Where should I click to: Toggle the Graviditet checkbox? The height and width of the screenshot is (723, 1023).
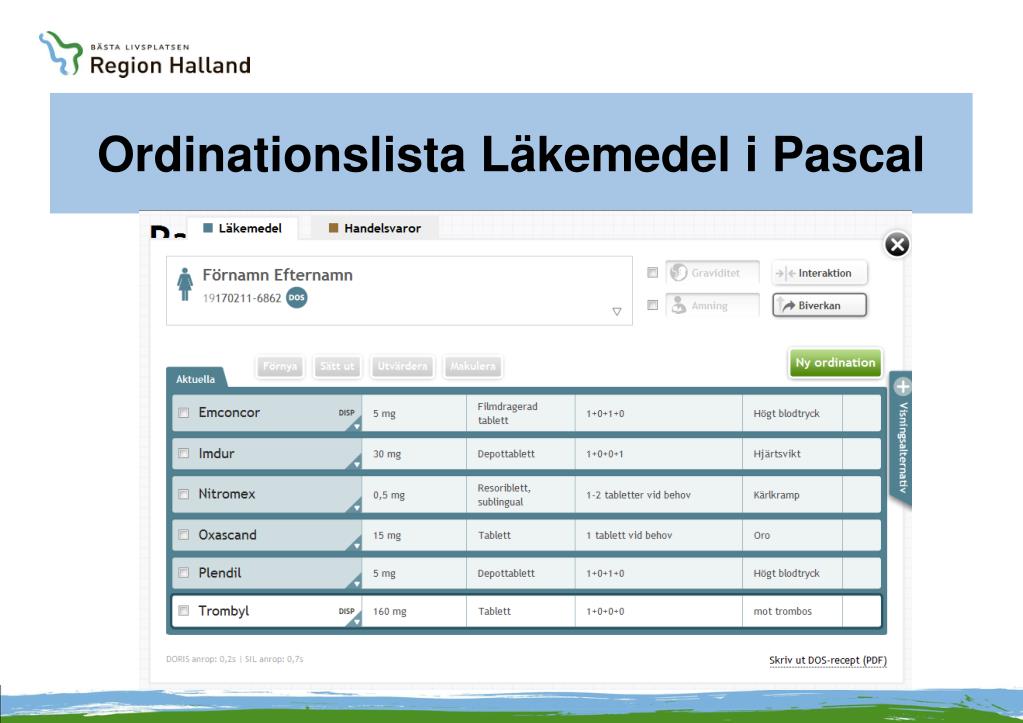(x=652, y=273)
